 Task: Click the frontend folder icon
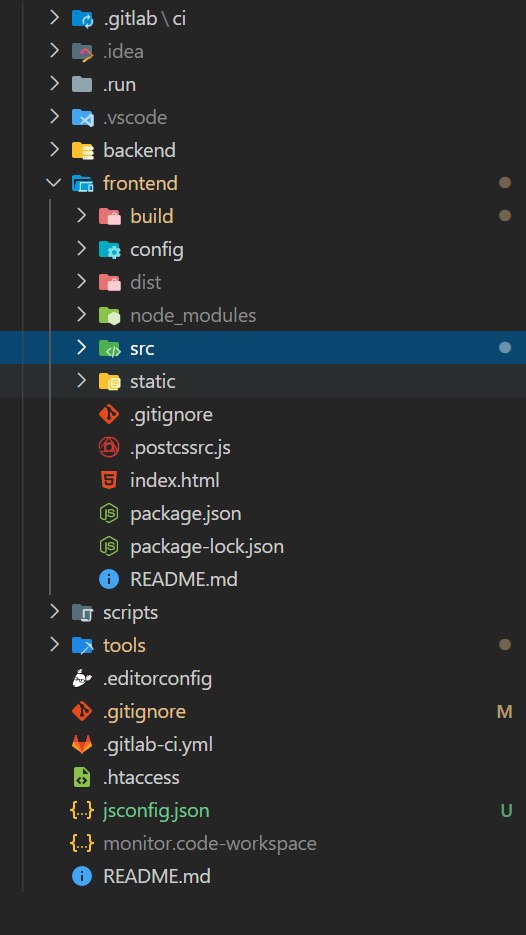click(82, 183)
